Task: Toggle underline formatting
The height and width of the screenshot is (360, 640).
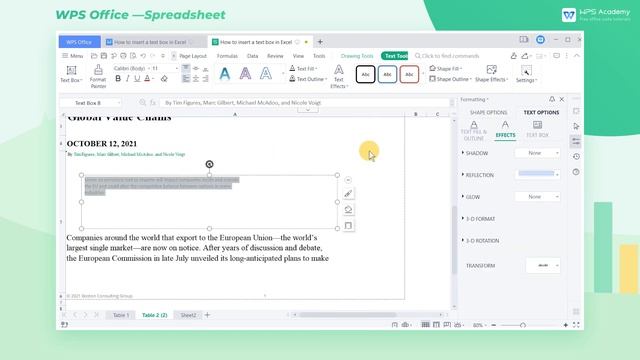Action: click(x=137, y=79)
